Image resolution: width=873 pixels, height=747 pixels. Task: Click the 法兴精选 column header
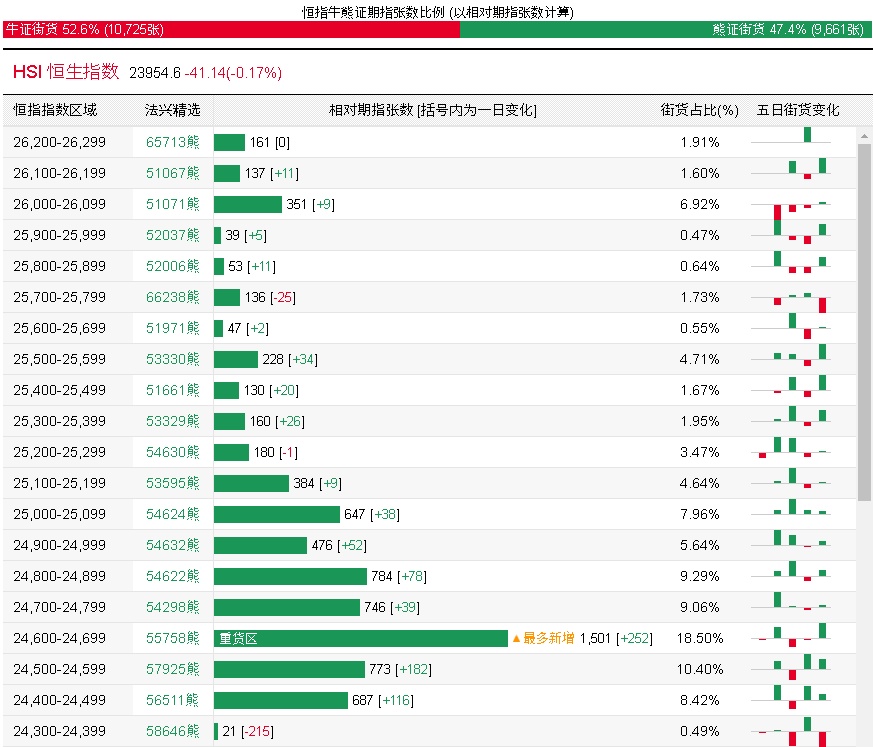pyautogui.click(x=173, y=110)
